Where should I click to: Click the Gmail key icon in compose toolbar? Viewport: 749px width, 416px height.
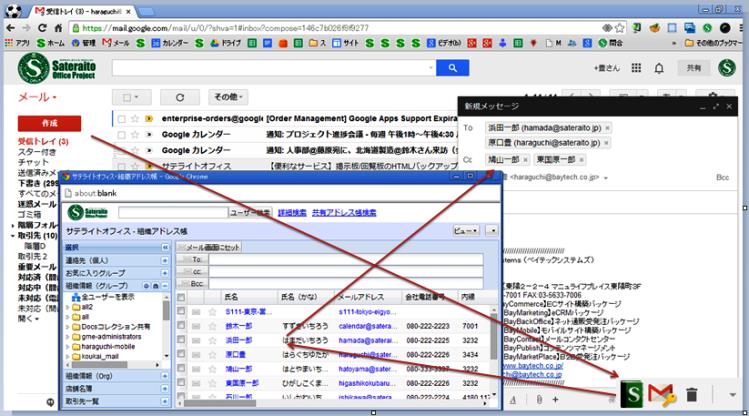(x=662, y=395)
